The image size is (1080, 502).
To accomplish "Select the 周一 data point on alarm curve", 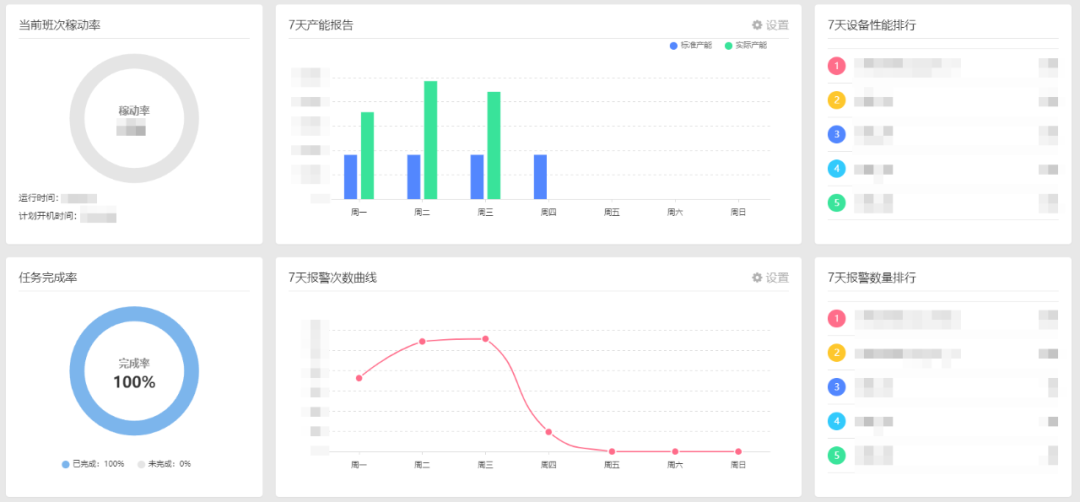I will (359, 378).
